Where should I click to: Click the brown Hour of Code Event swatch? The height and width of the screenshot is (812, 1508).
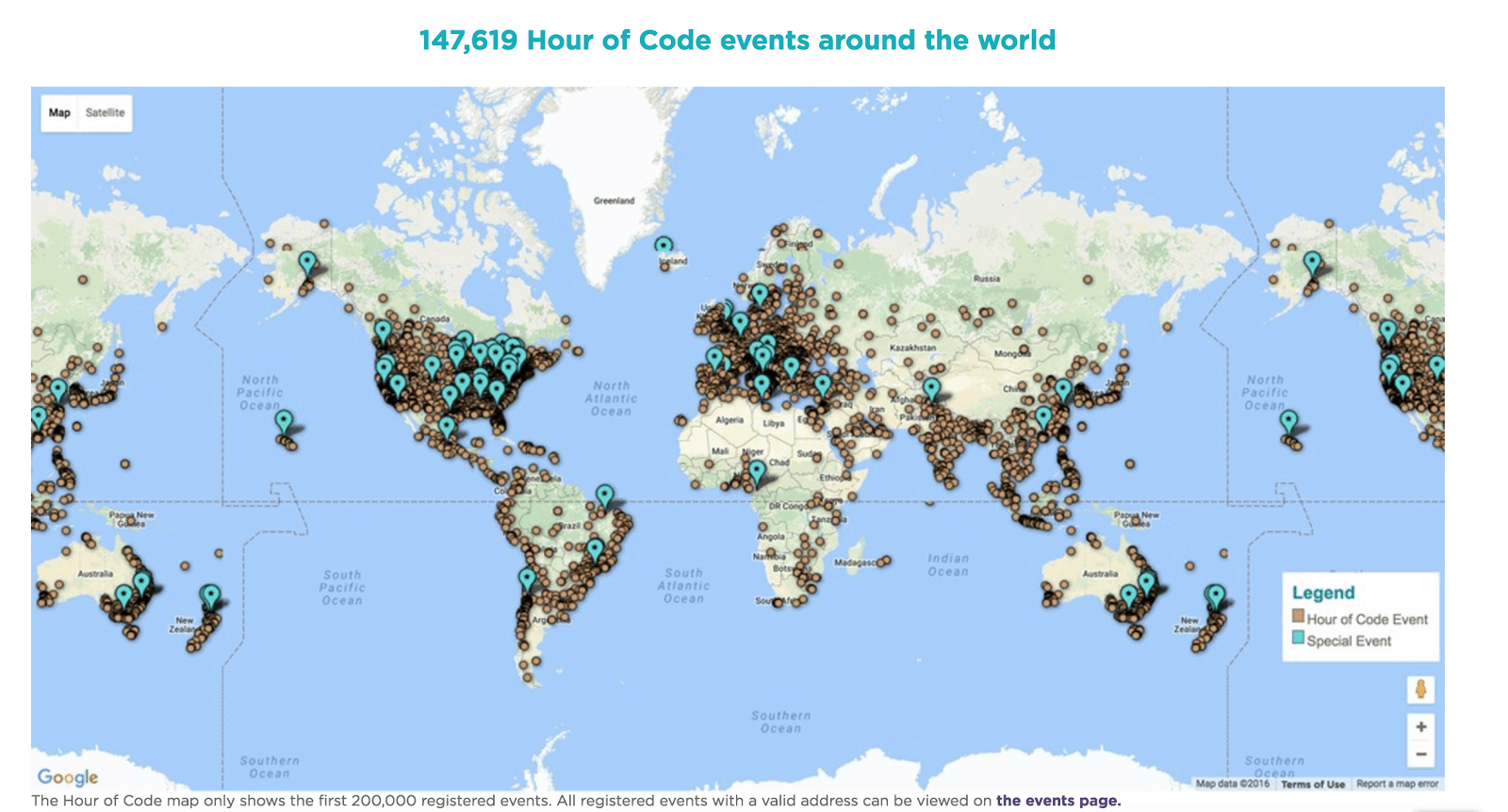tap(1298, 617)
